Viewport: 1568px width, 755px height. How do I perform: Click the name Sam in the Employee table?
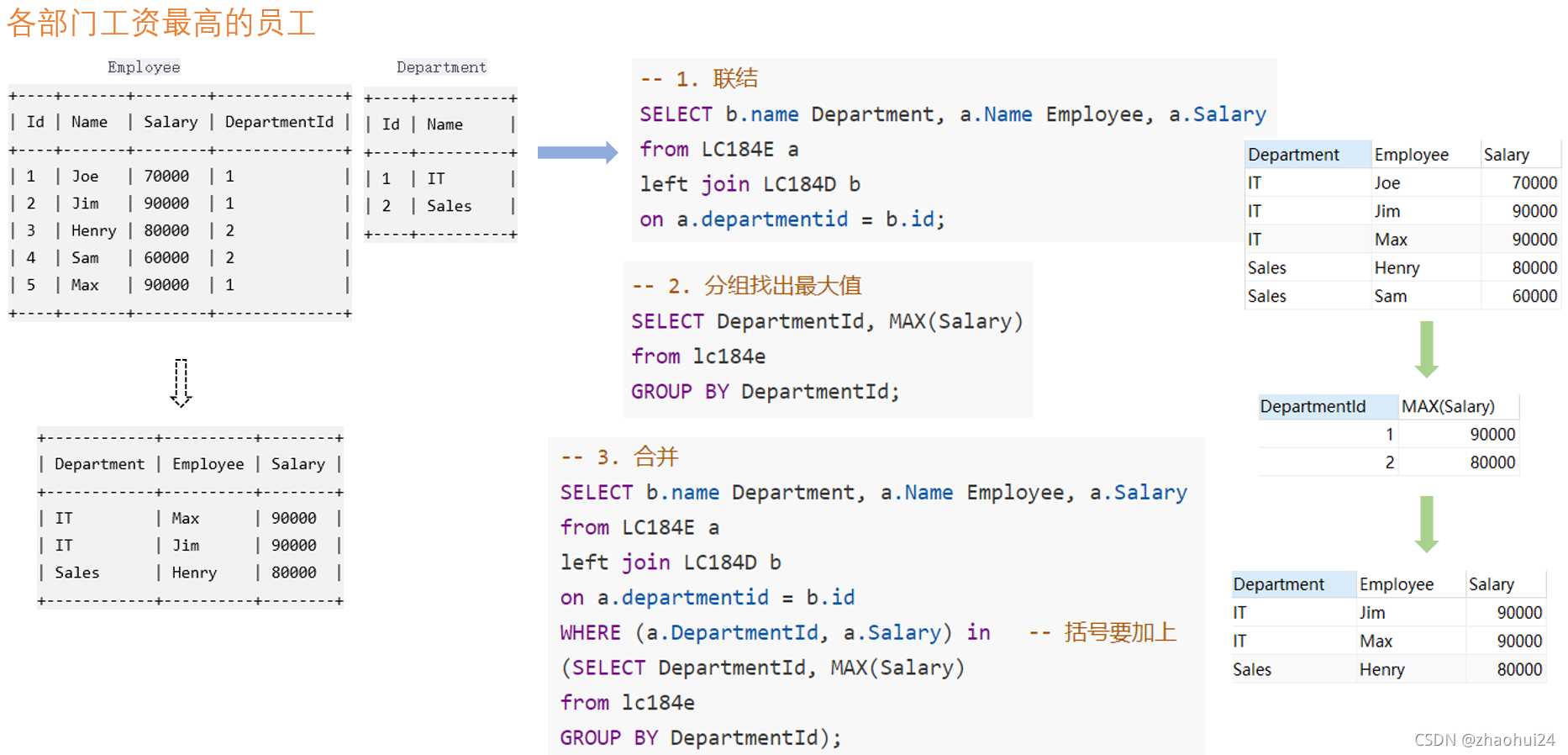click(x=85, y=258)
